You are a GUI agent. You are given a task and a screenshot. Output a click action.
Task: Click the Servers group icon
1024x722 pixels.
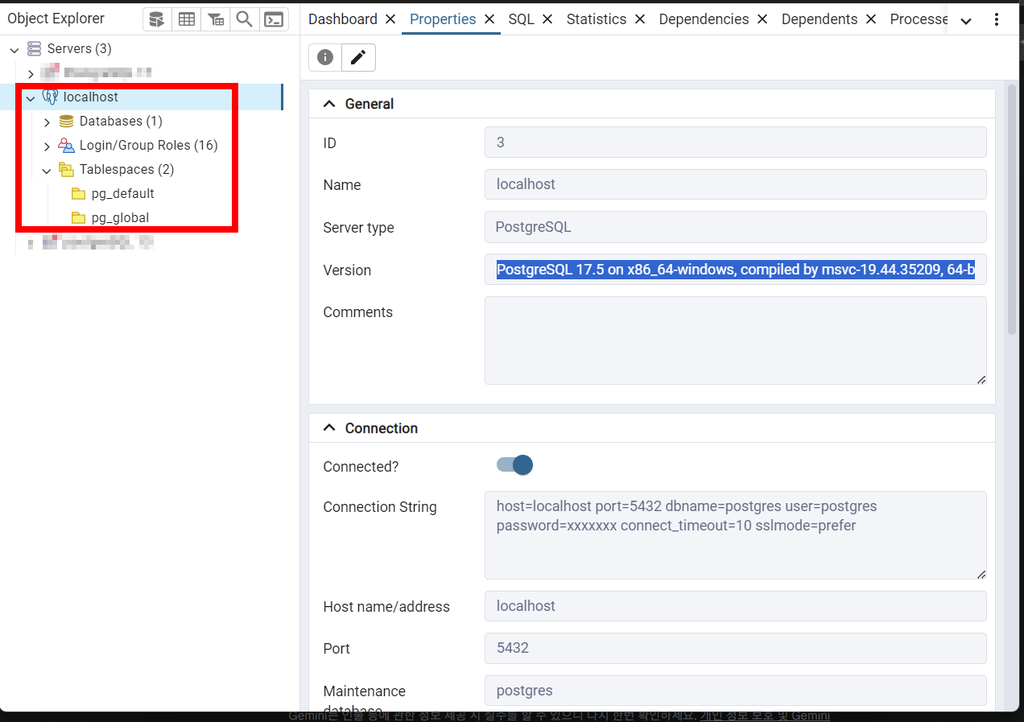[34, 48]
